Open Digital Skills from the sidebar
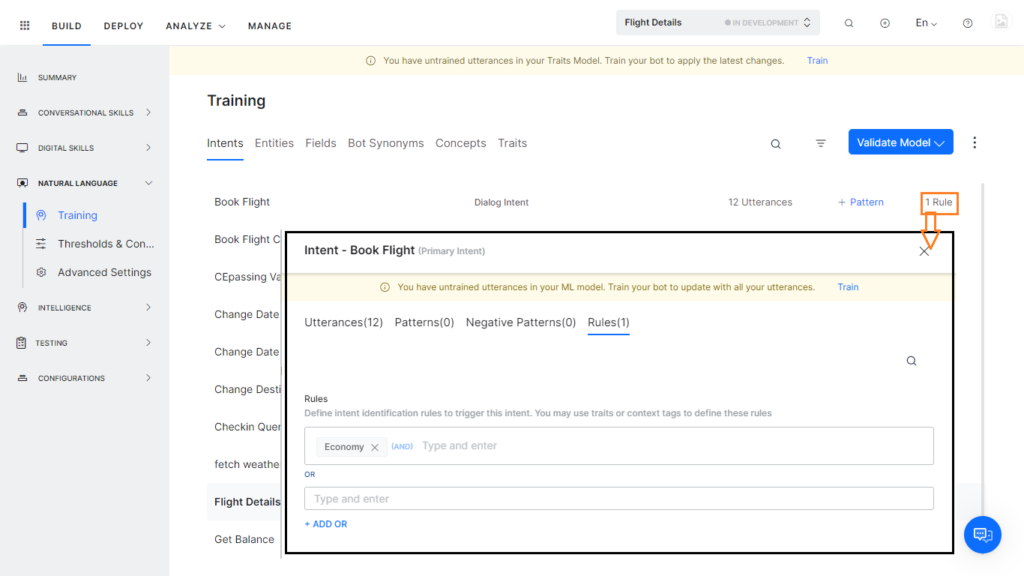 [x=22, y=147]
